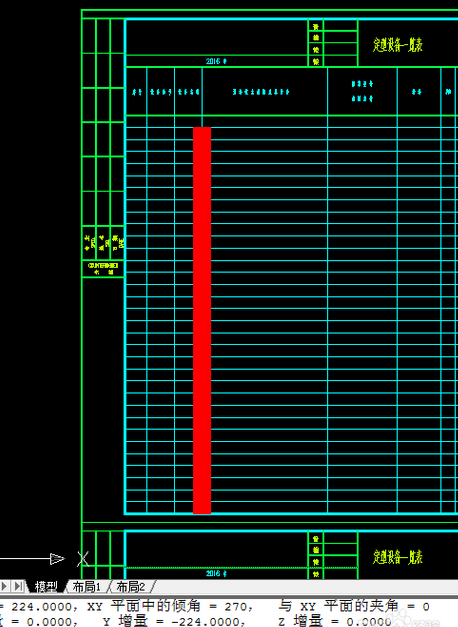458x627 pixels.
Task: Click the command line output area
Action: pyautogui.click(x=229, y=613)
